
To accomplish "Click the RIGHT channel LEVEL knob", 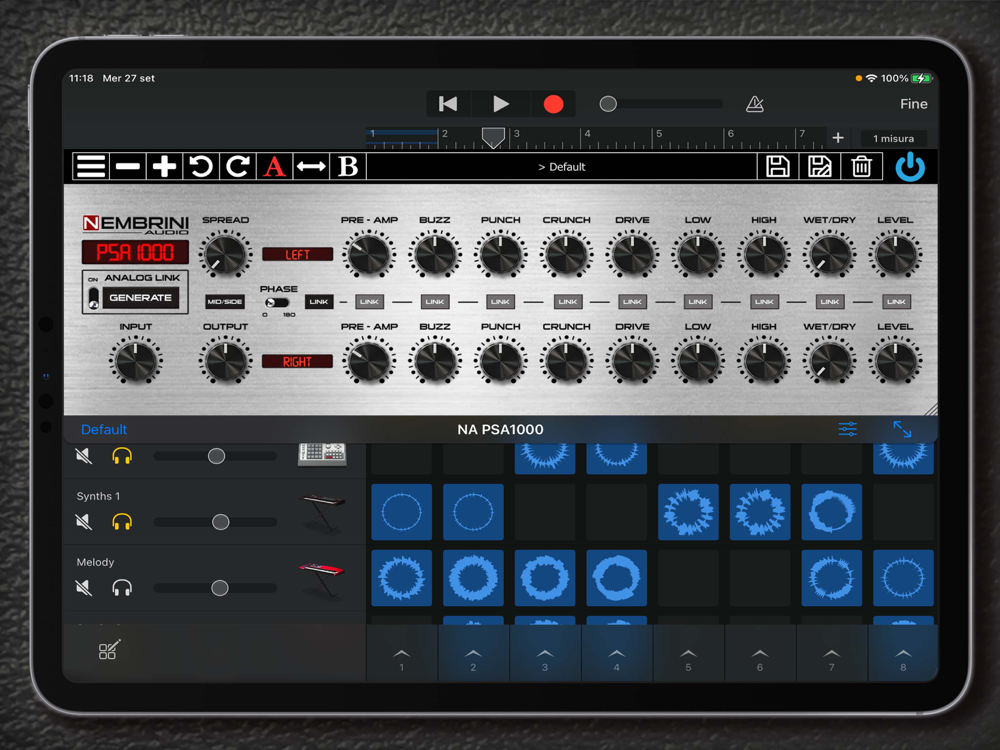I will point(895,360).
